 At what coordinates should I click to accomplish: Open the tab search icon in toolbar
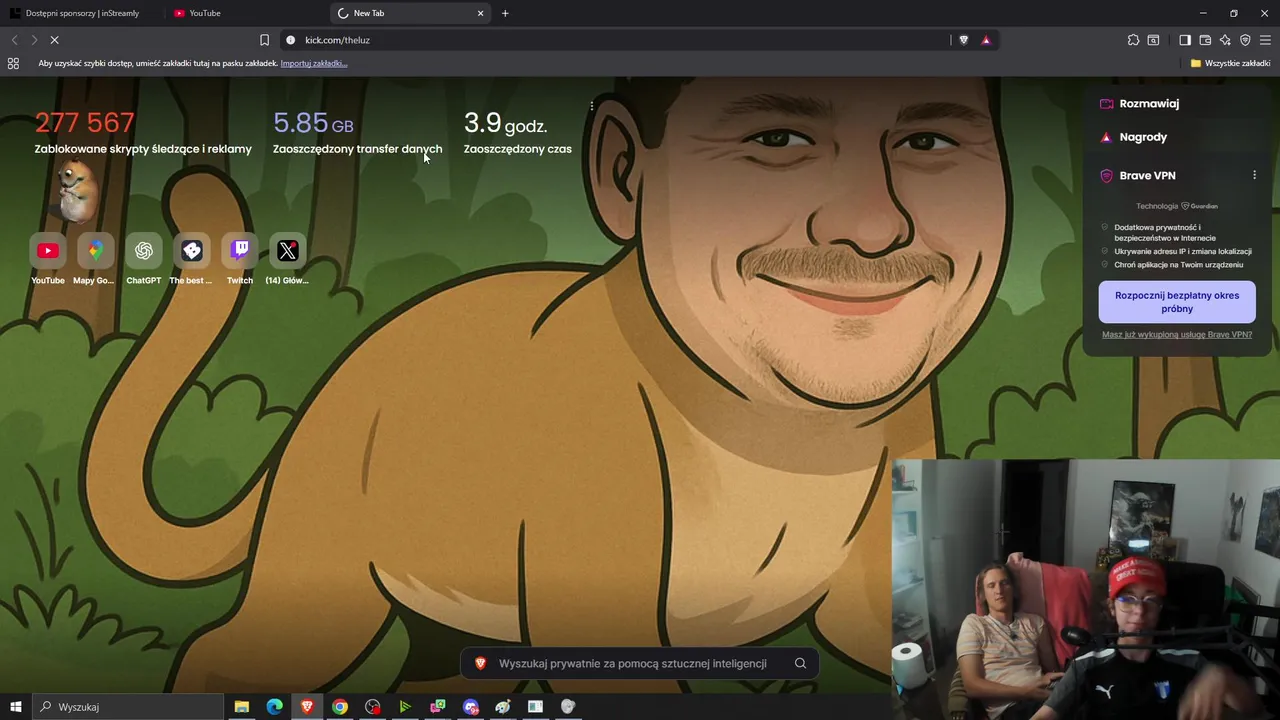[x=1153, y=40]
